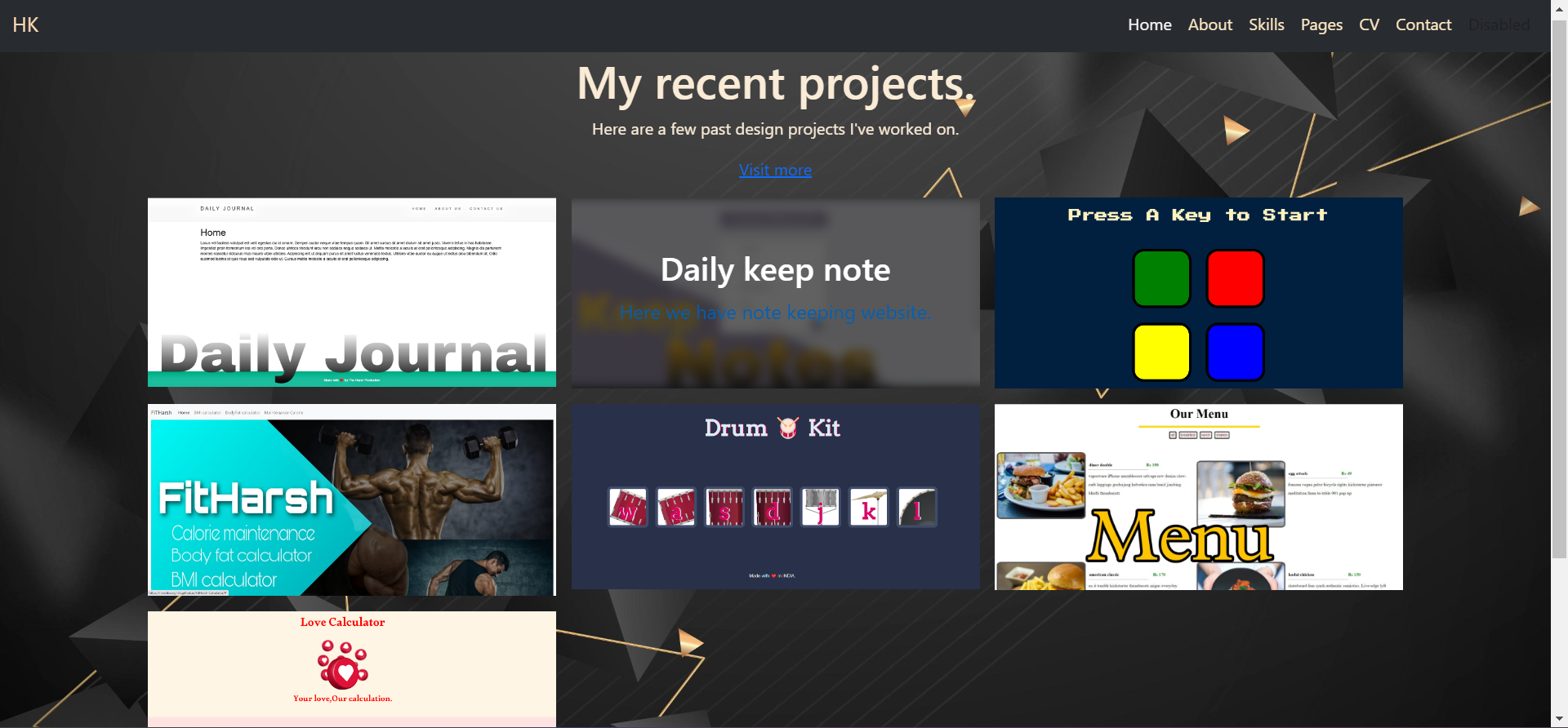This screenshot has width=1568, height=728.
Task: Click the 'w' drum icon
Action: (x=628, y=507)
